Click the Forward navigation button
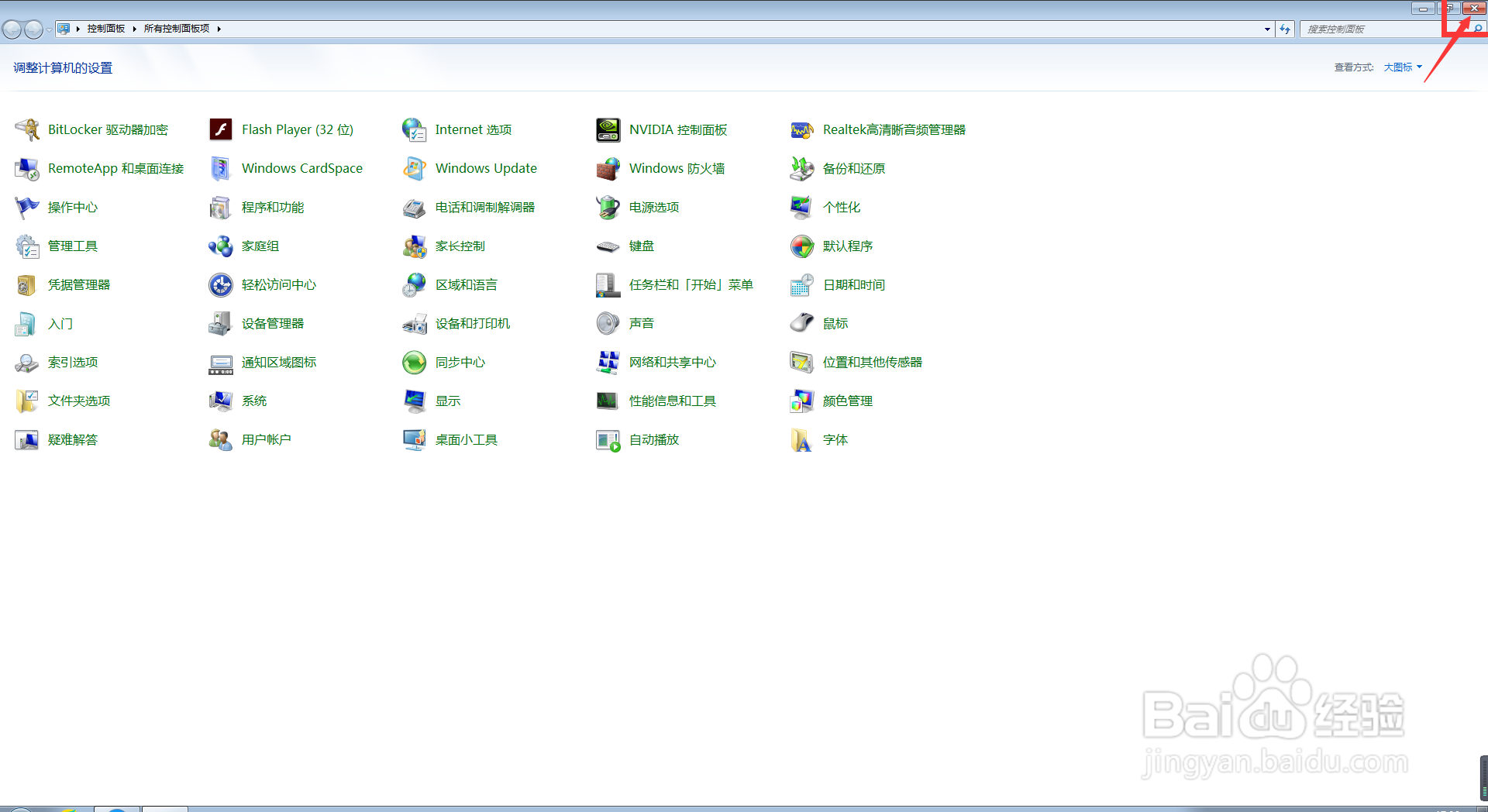 [33, 29]
